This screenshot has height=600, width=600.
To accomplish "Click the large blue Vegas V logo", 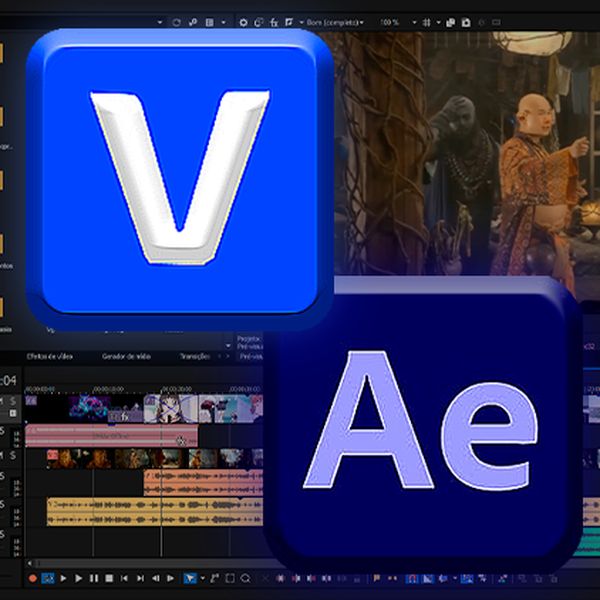I will 178,177.
